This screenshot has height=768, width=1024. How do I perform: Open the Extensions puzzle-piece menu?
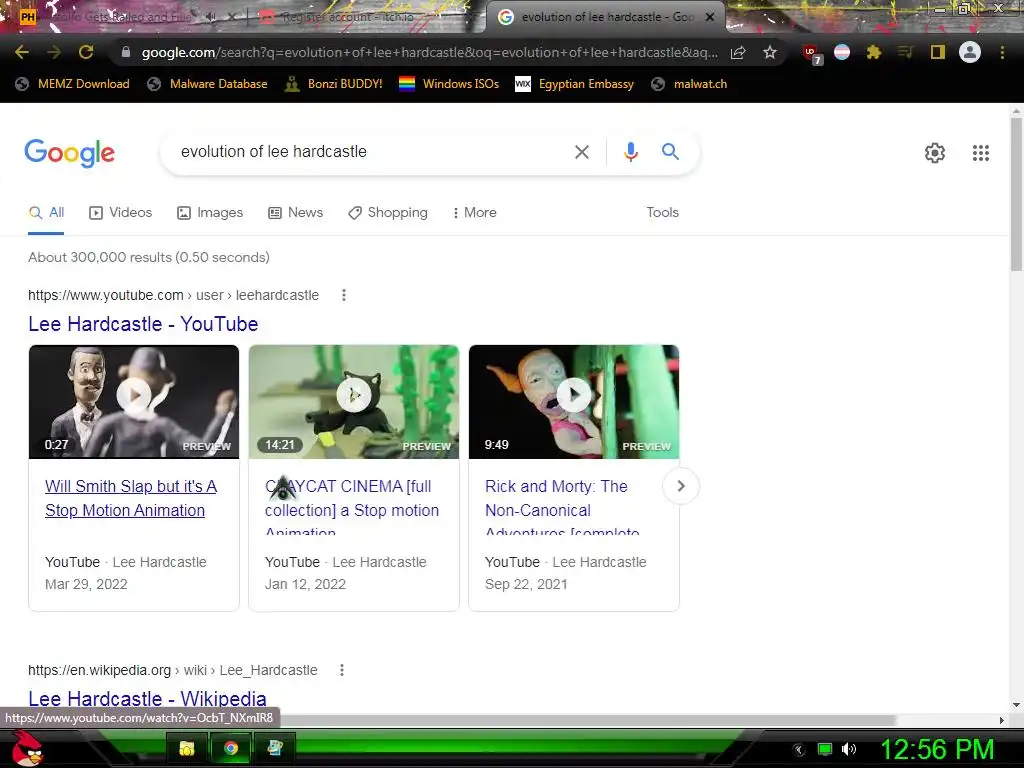874,52
